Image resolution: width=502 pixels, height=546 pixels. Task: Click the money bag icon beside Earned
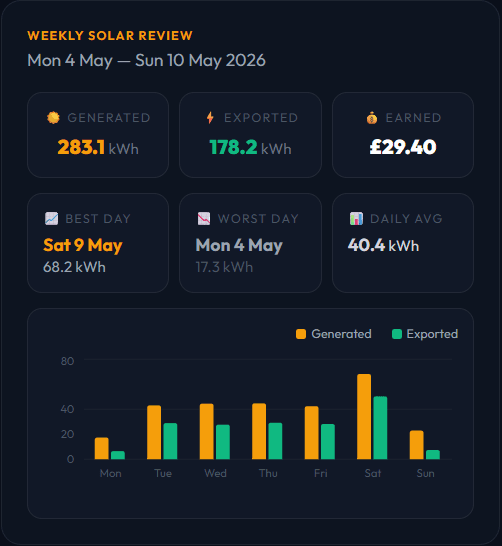click(372, 118)
